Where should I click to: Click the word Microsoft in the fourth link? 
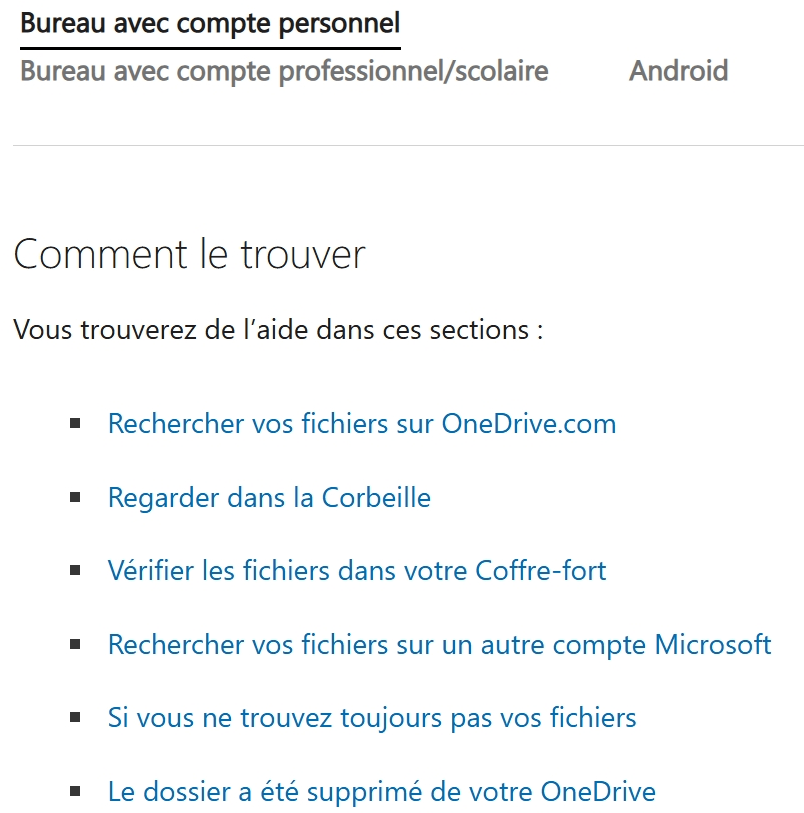713,644
